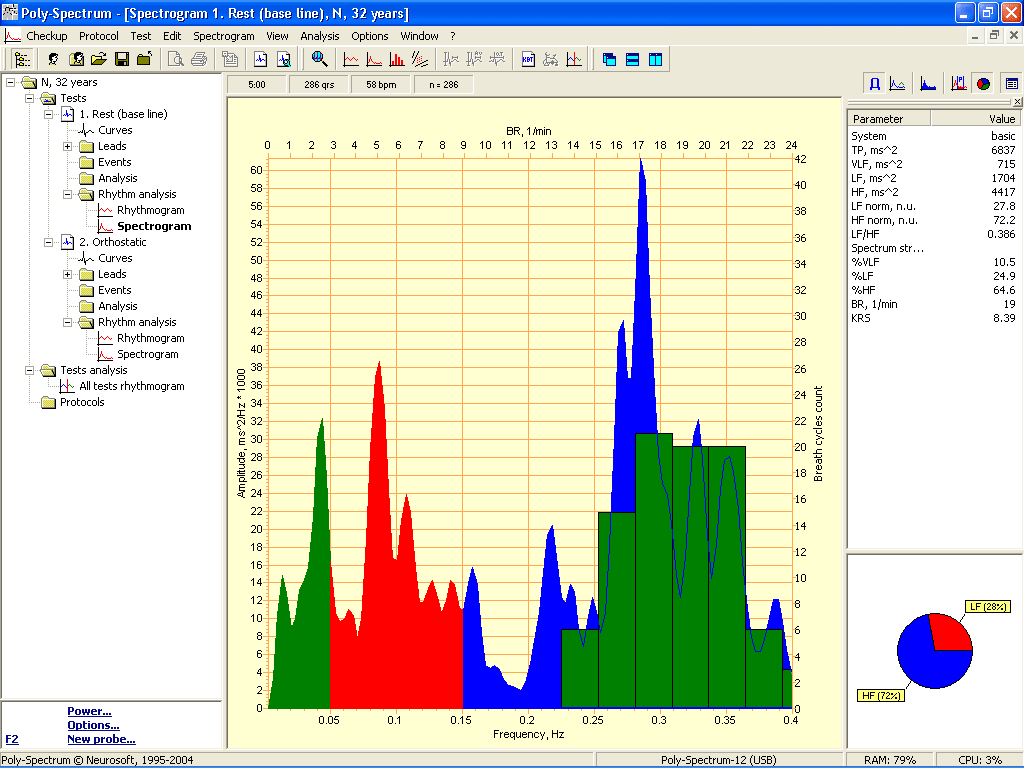The image size is (1024, 768).
Task: Open the Spectrogram menu
Action: [224, 36]
